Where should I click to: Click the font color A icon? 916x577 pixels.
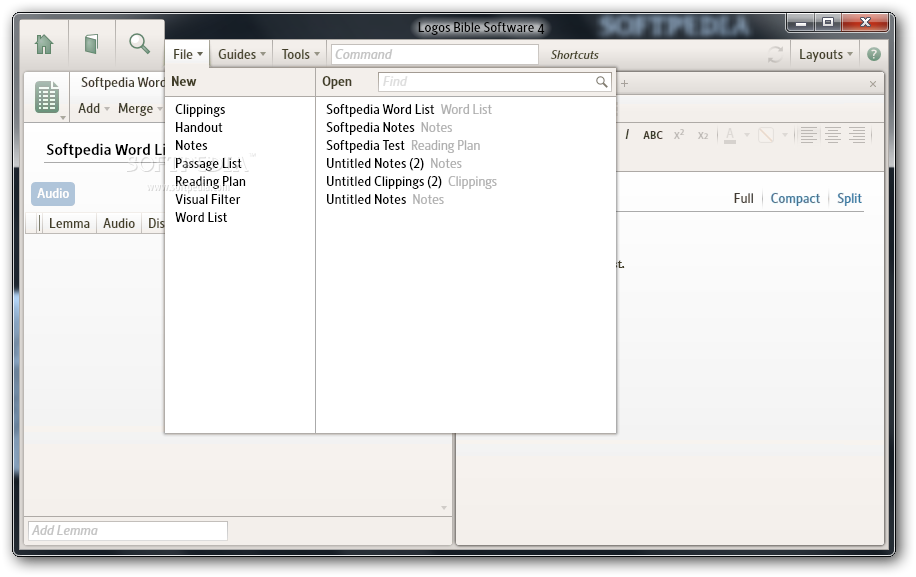click(x=730, y=135)
